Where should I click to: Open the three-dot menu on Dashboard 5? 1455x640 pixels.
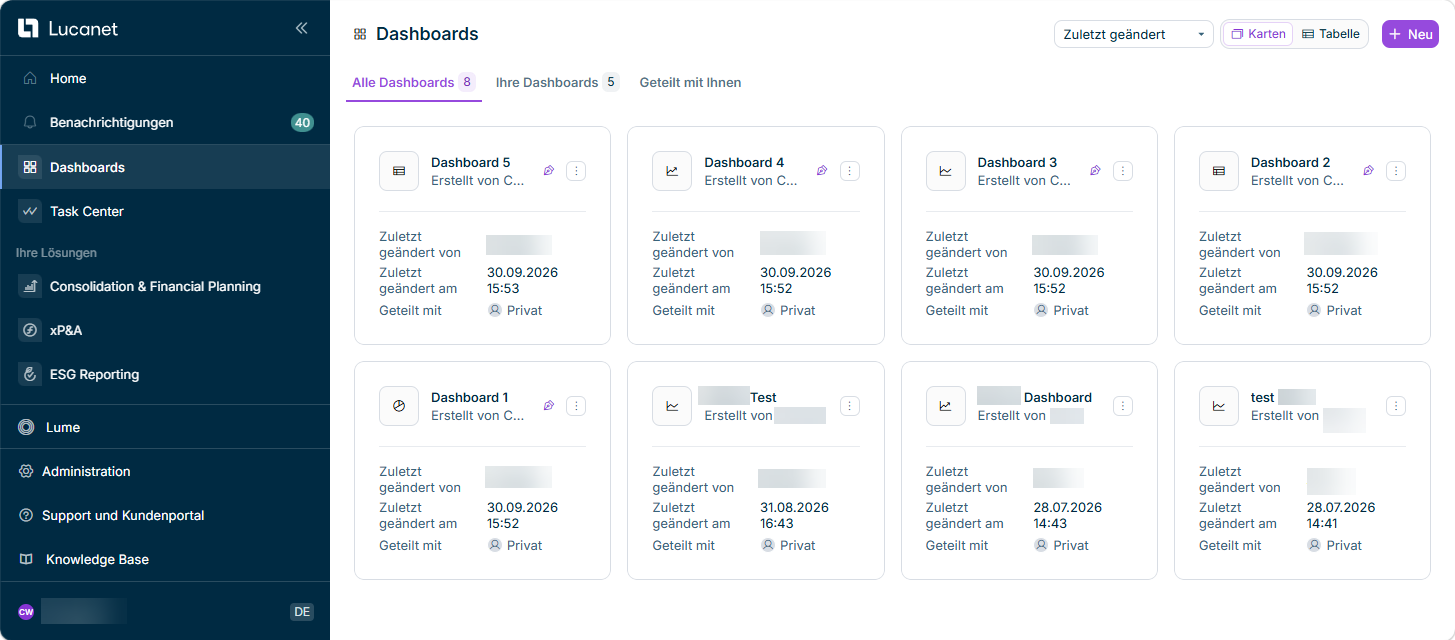pyautogui.click(x=576, y=171)
